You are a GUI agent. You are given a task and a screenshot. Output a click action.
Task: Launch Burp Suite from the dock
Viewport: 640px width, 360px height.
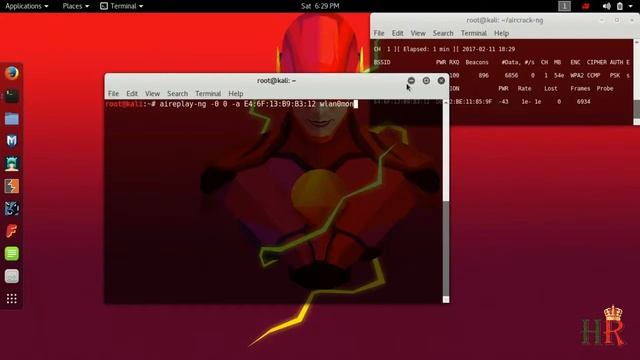click(x=11, y=186)
